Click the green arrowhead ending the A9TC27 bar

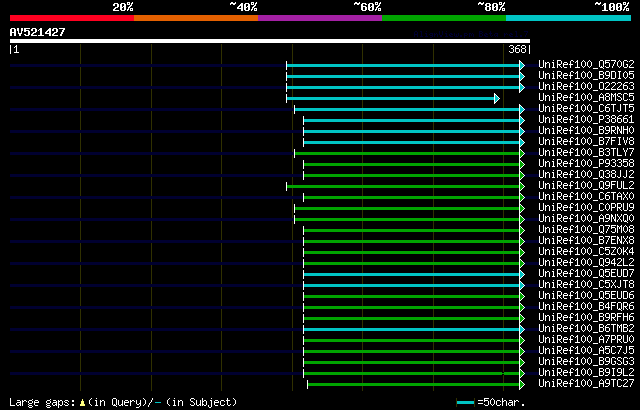pyautogui.click(x=522, y=385)
